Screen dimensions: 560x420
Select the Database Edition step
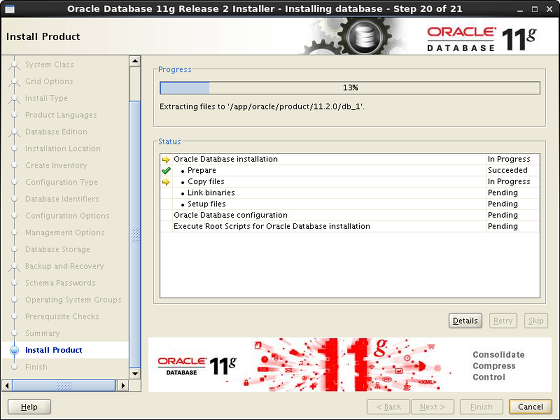56,132
